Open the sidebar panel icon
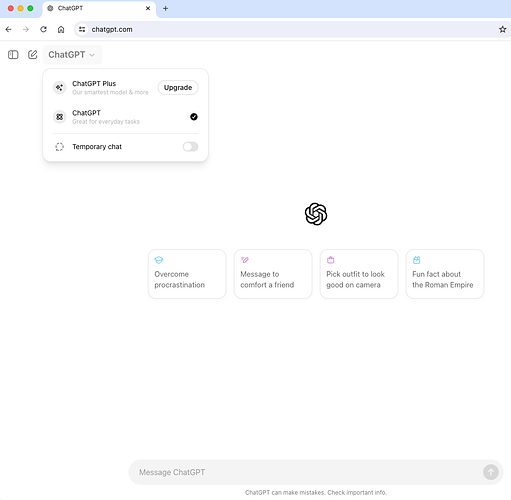The height and width of the screenshot is (500, 511). pyautogui.click(x=13, y=55)
